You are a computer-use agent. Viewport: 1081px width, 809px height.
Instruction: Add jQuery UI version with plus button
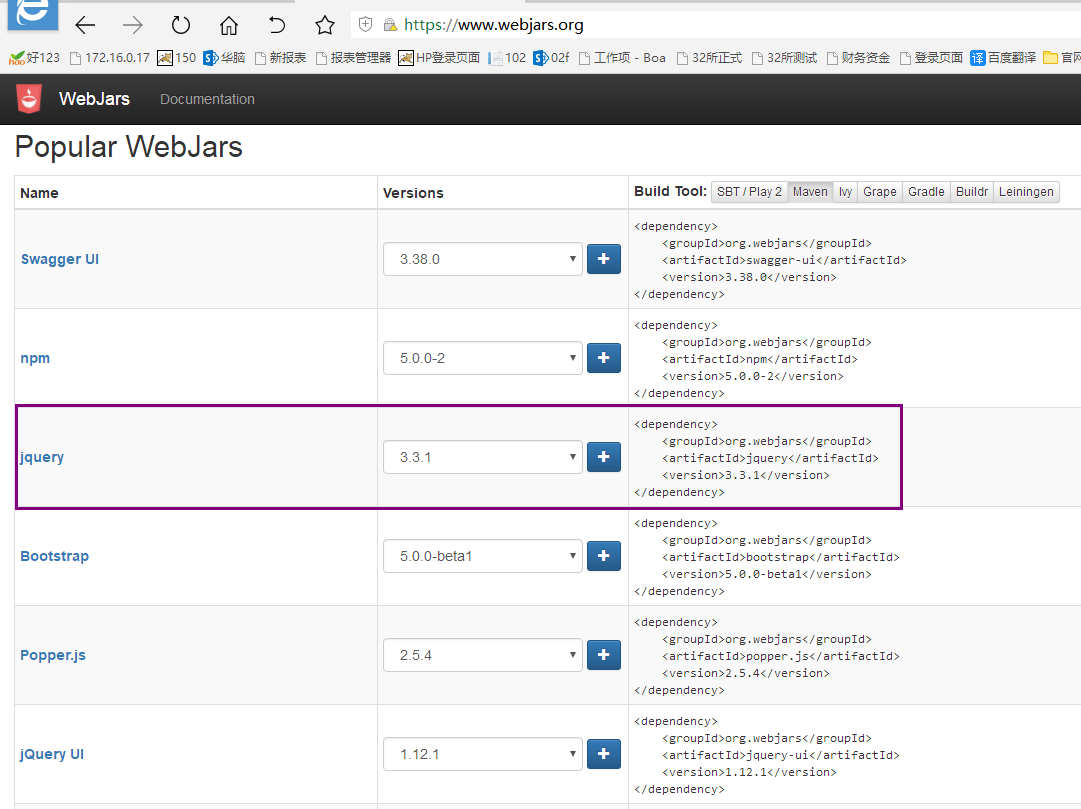(x=604, y=754)
